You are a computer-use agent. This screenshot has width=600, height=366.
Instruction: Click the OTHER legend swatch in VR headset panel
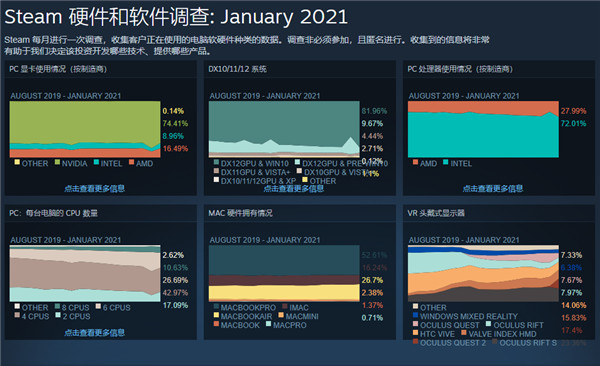pyautogui.click(x=416, y=306)
